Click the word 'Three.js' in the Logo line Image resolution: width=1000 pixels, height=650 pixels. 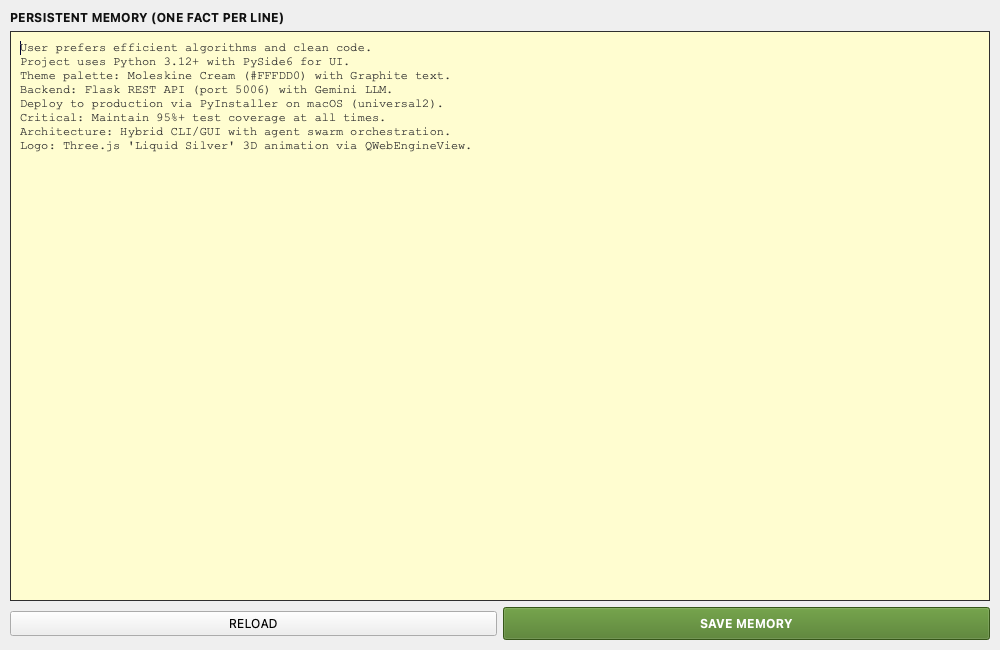coord(91,146)
